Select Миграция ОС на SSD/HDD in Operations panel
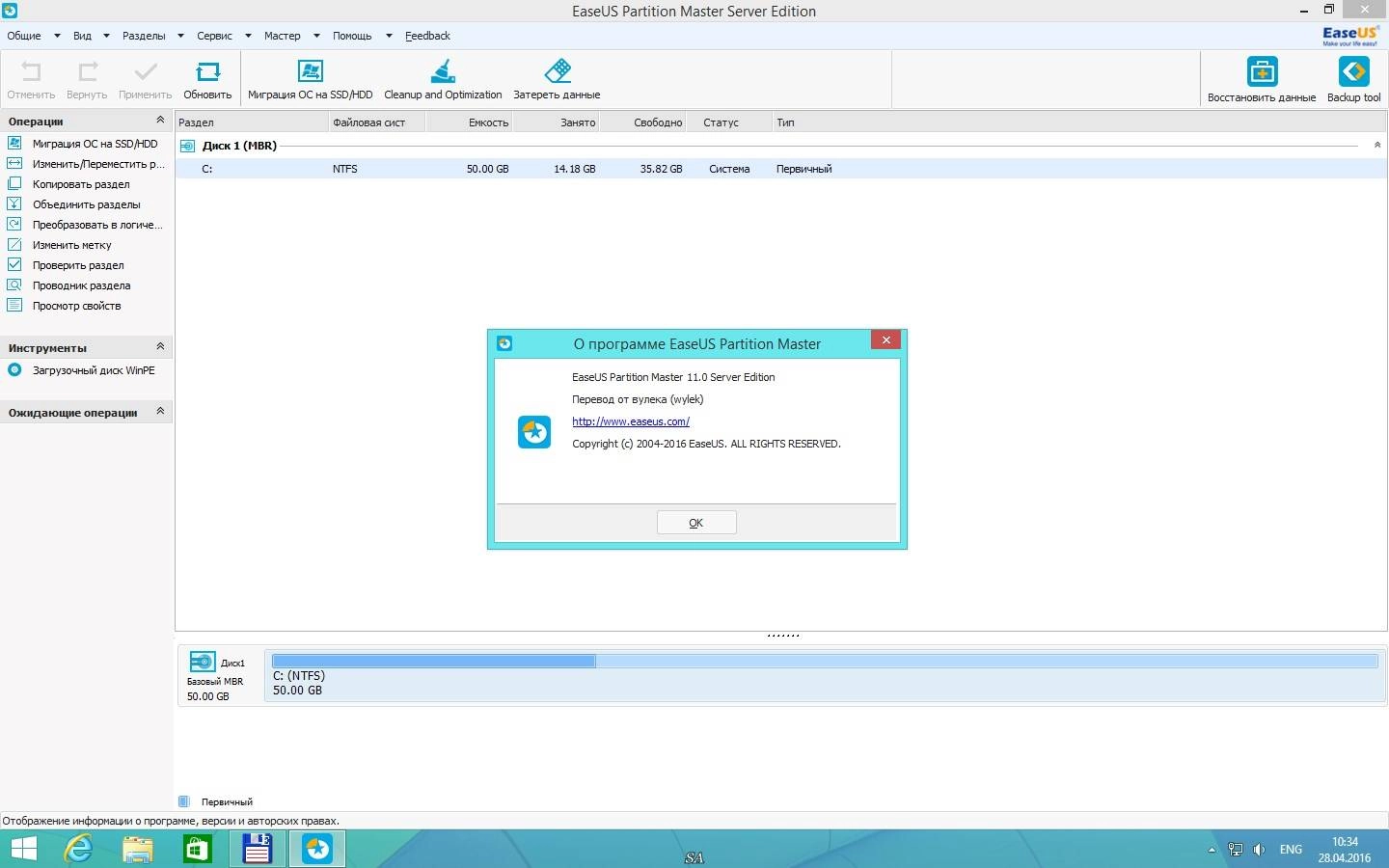The height and width of the screenshot is (868, 1389). (95, 144)
